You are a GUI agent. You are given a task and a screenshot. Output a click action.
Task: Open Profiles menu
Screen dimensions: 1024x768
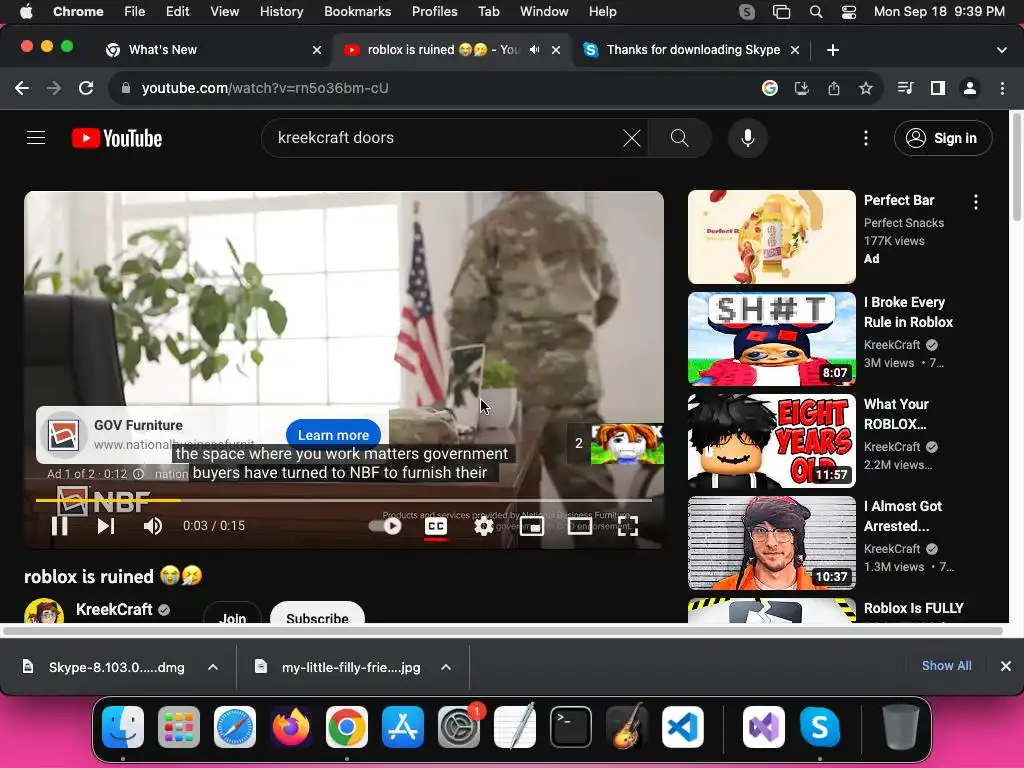click(x=434, y=12)
